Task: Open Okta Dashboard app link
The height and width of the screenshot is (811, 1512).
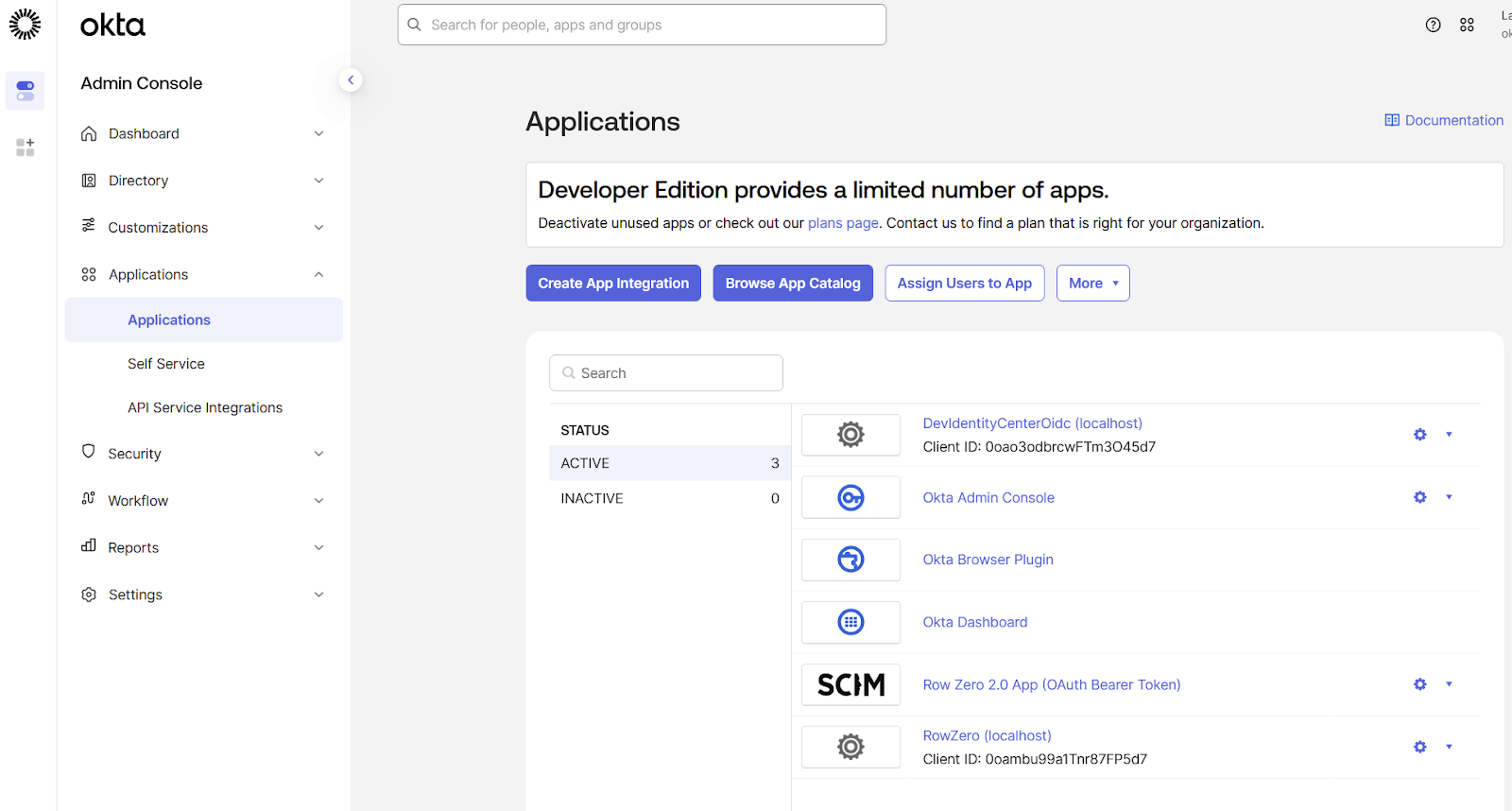Action: pyautogui.click(x=975, y=622)
